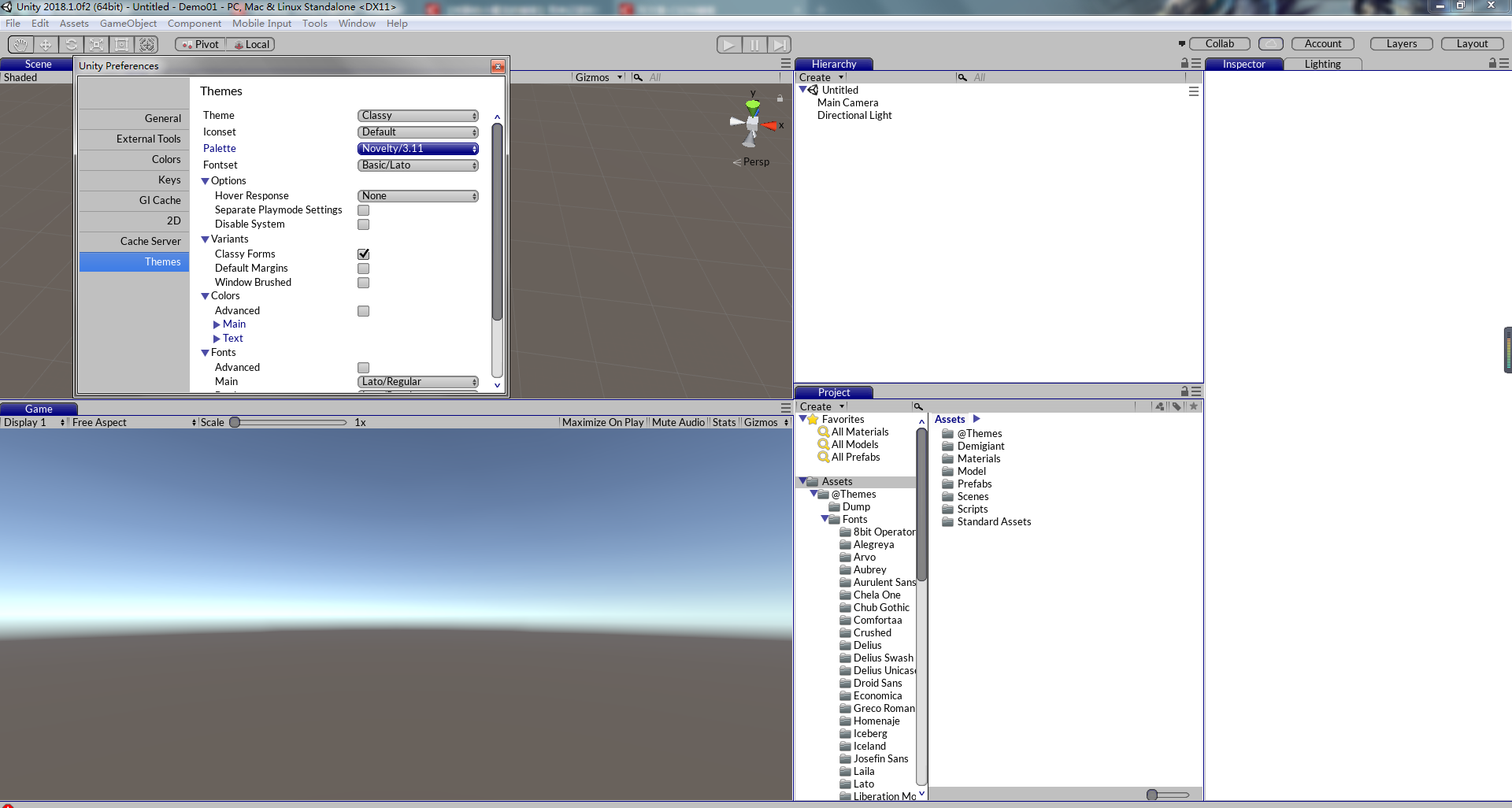
Task: Click the search magnifier icon in the Hierarchy
Action: [x=962, y=77]
